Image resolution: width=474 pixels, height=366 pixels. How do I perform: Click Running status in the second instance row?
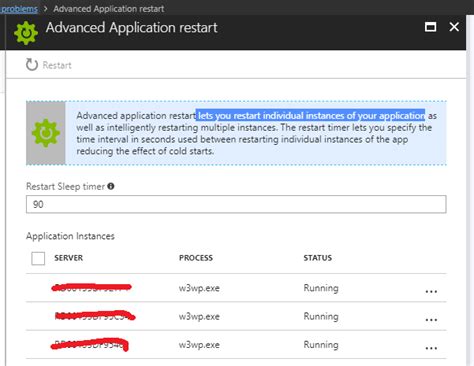(321, 316)
